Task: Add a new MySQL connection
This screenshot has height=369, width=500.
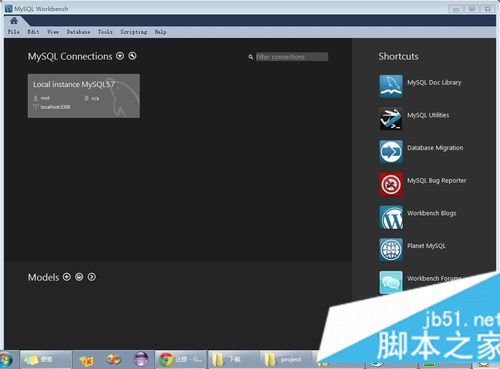Action: 120,56
